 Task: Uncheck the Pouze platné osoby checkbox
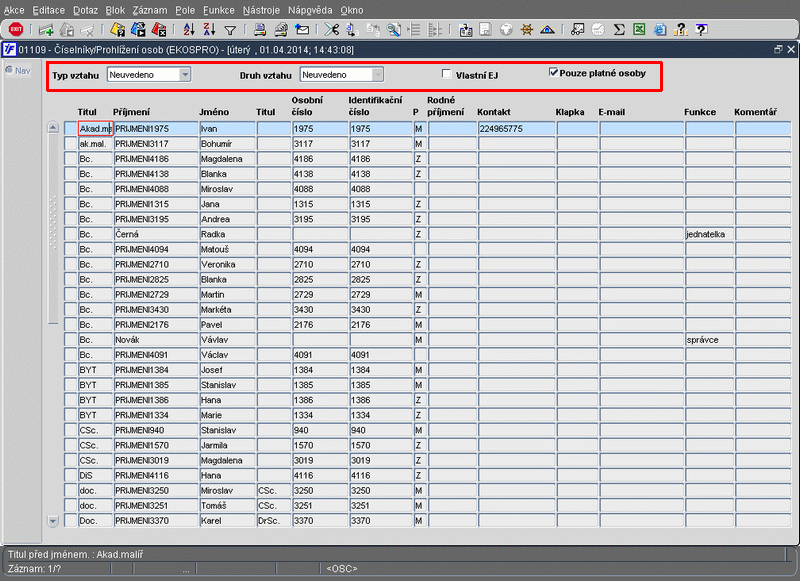(x=554, y=73)
